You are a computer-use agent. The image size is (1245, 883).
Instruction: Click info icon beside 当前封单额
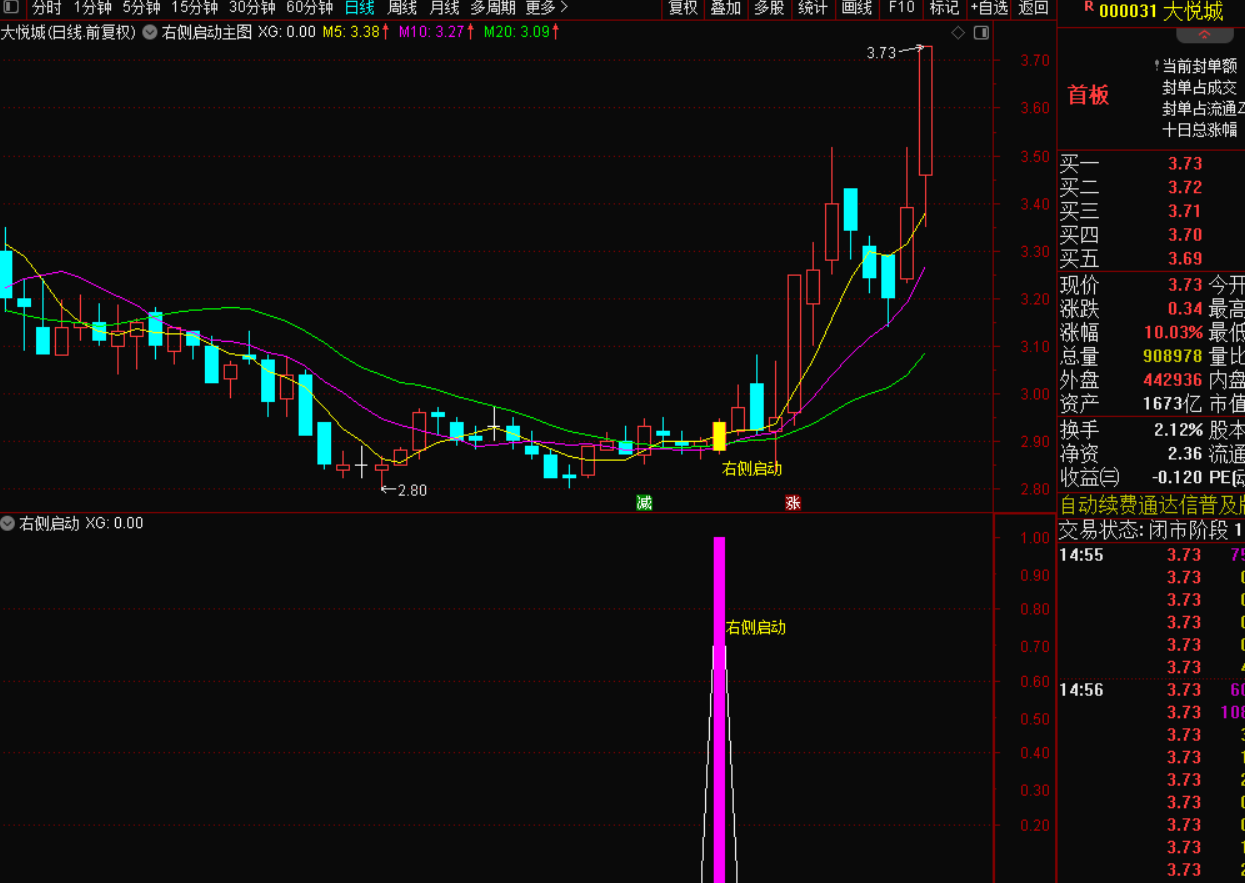tap(1157, 65)
